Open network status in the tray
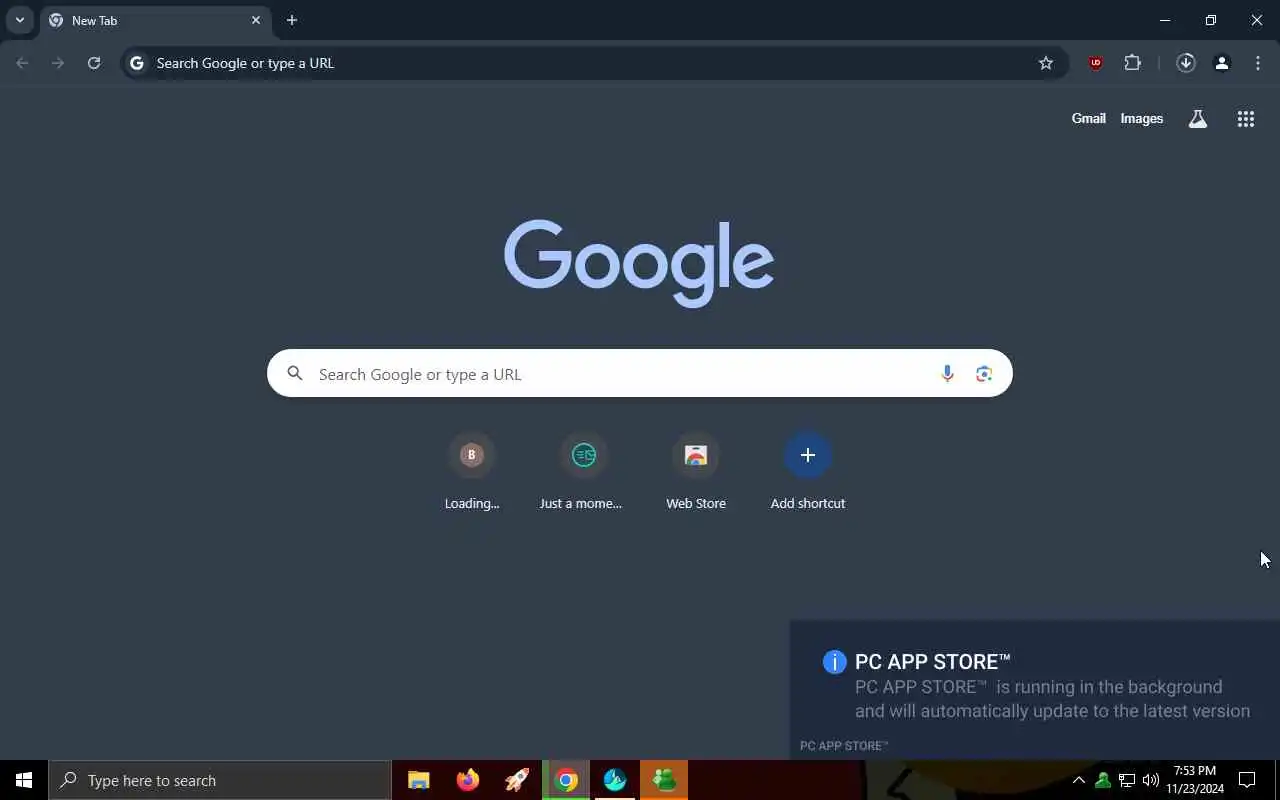The image size is (1280, 800). [x=1127, y=780]
